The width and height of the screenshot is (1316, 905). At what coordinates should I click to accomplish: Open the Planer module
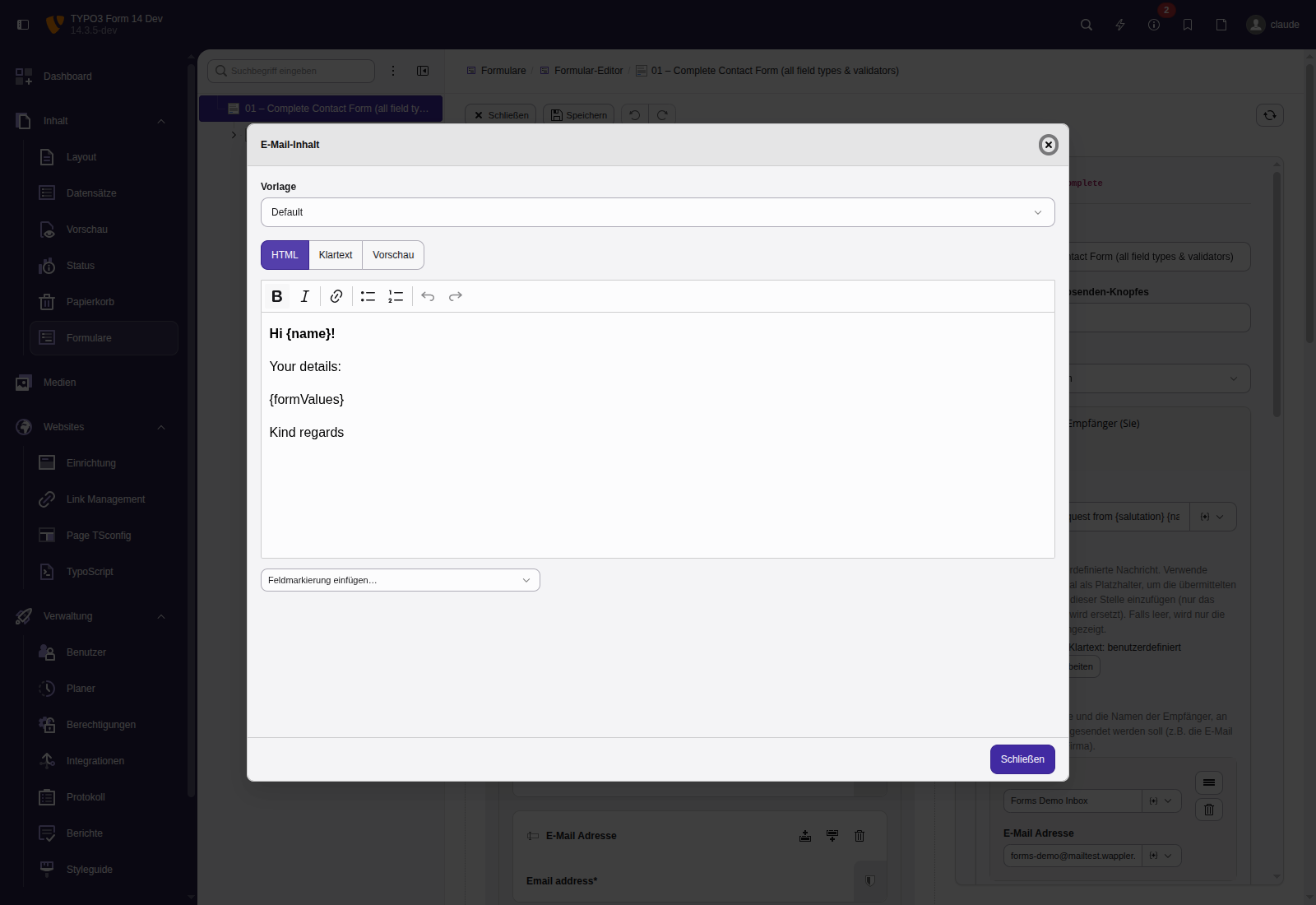click(104, 689)
